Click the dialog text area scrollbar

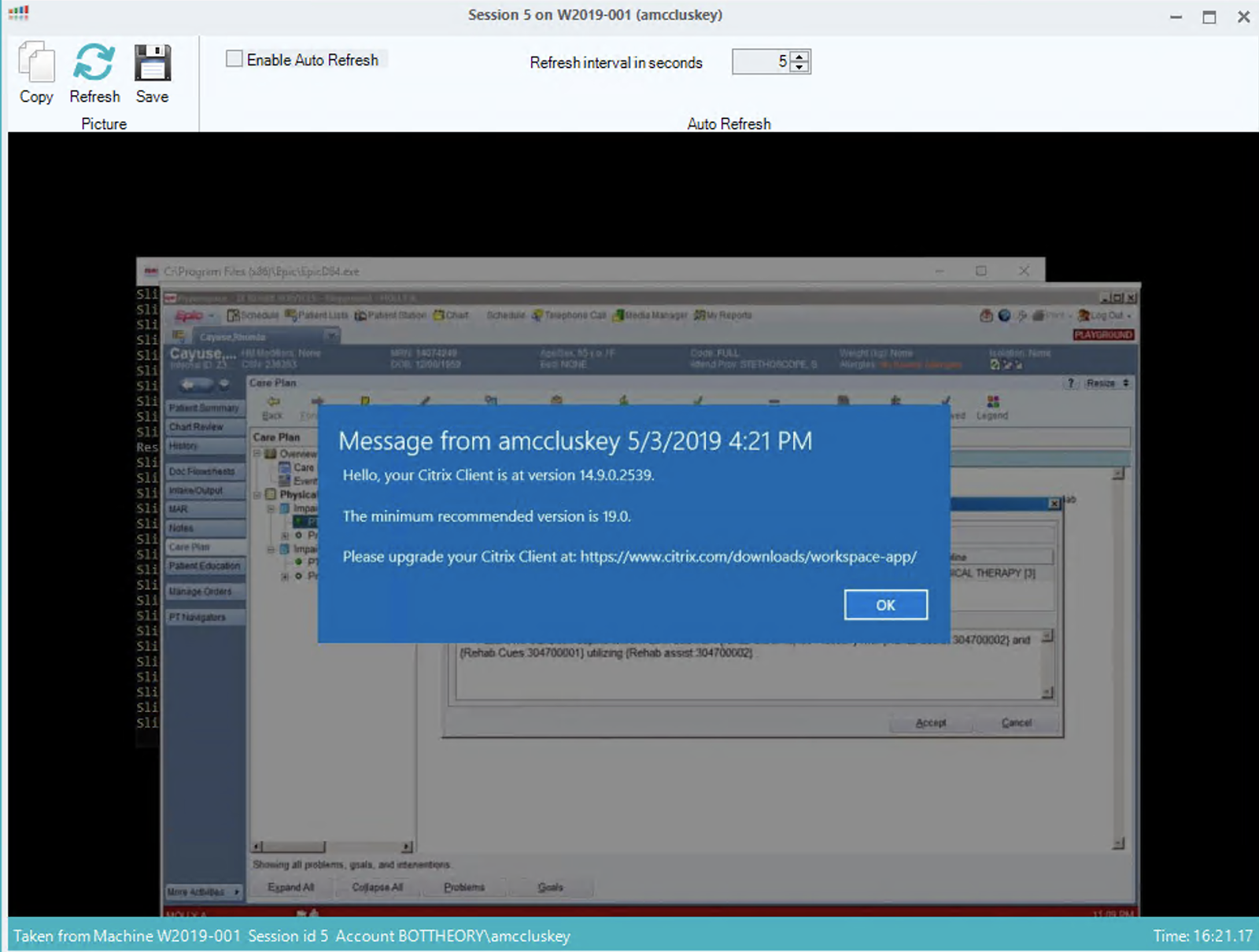tap(1047, 664)
